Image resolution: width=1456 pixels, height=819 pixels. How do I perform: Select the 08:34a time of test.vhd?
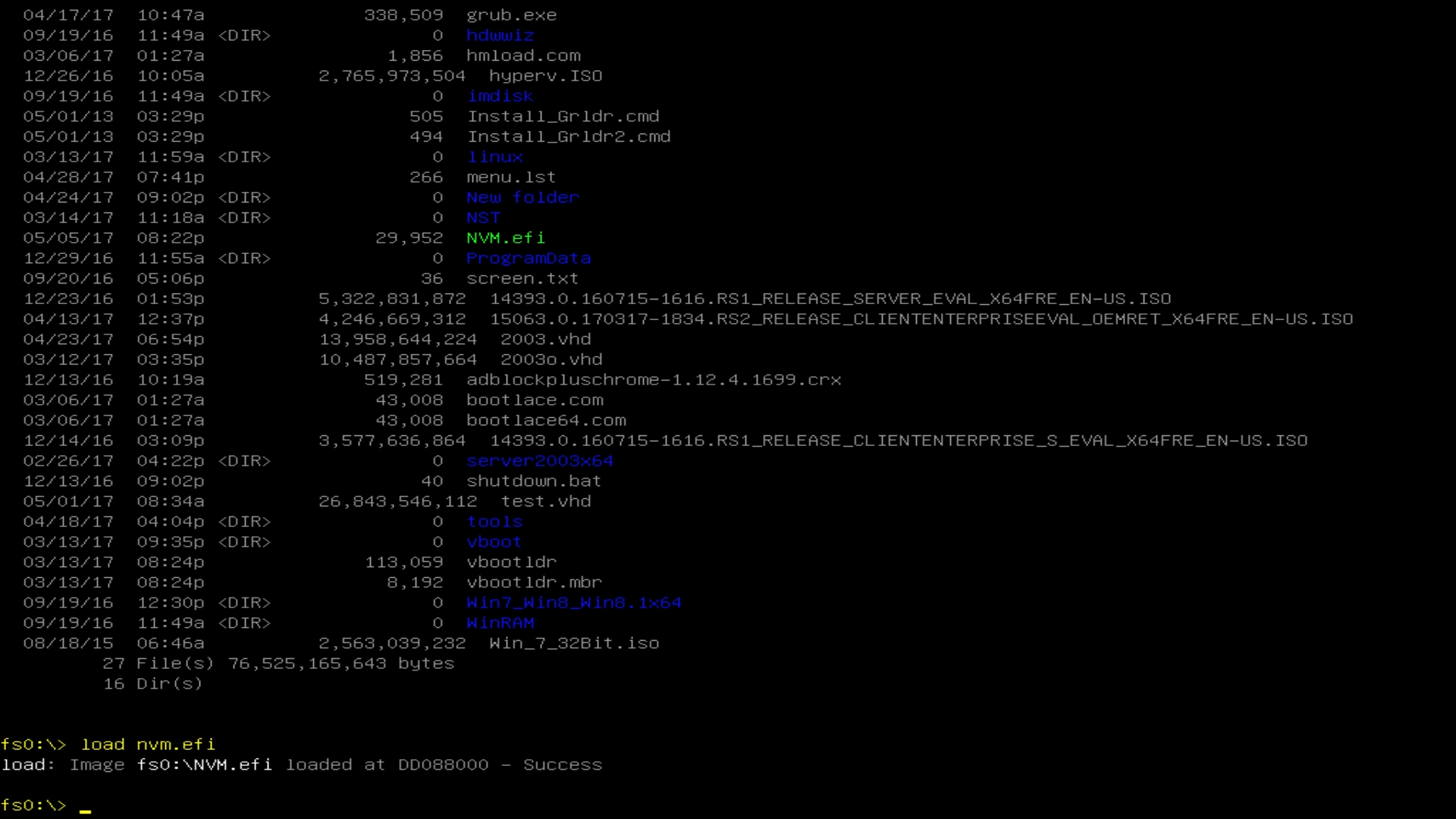pos(171,502)
